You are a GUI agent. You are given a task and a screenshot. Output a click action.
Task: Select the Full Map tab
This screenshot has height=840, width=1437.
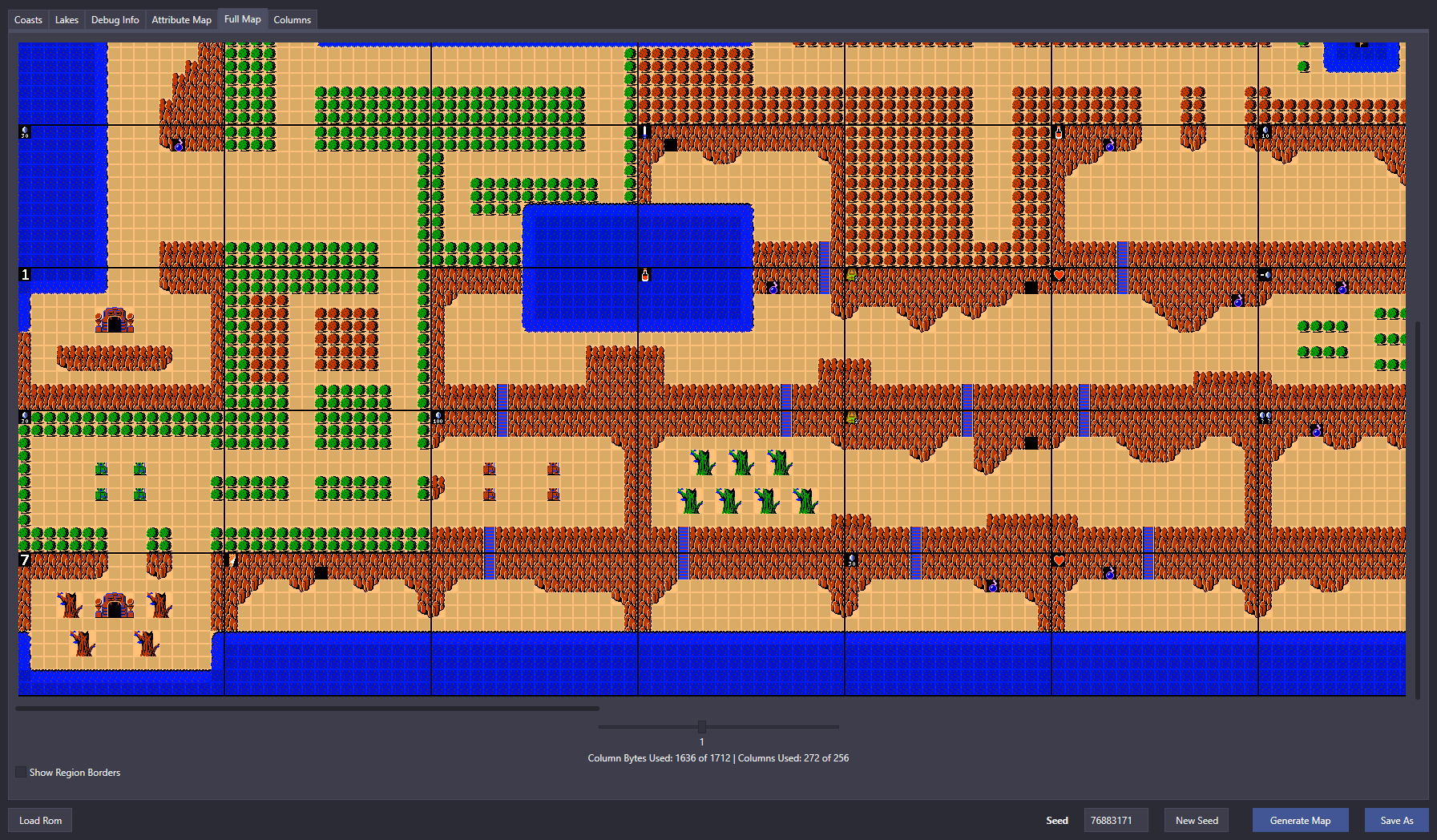[242, 19]
